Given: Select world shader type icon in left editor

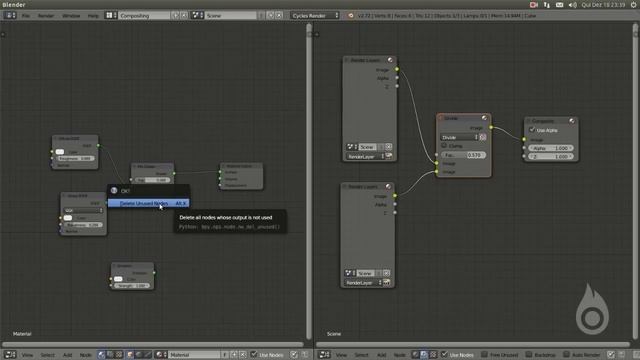Looking at the screenshot, I should [139, 355].
